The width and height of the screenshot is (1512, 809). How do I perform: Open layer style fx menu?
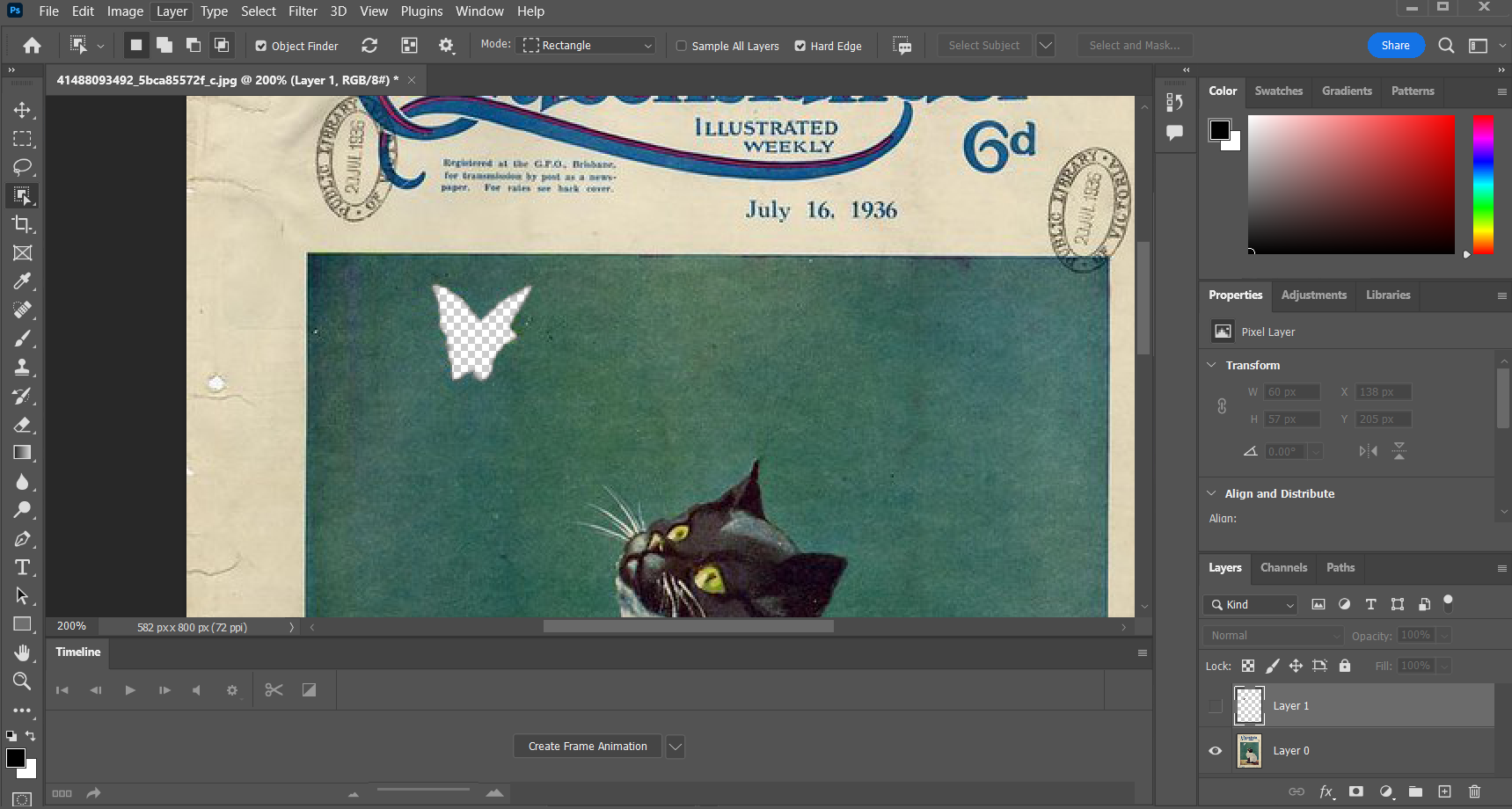pos(1326,791)
